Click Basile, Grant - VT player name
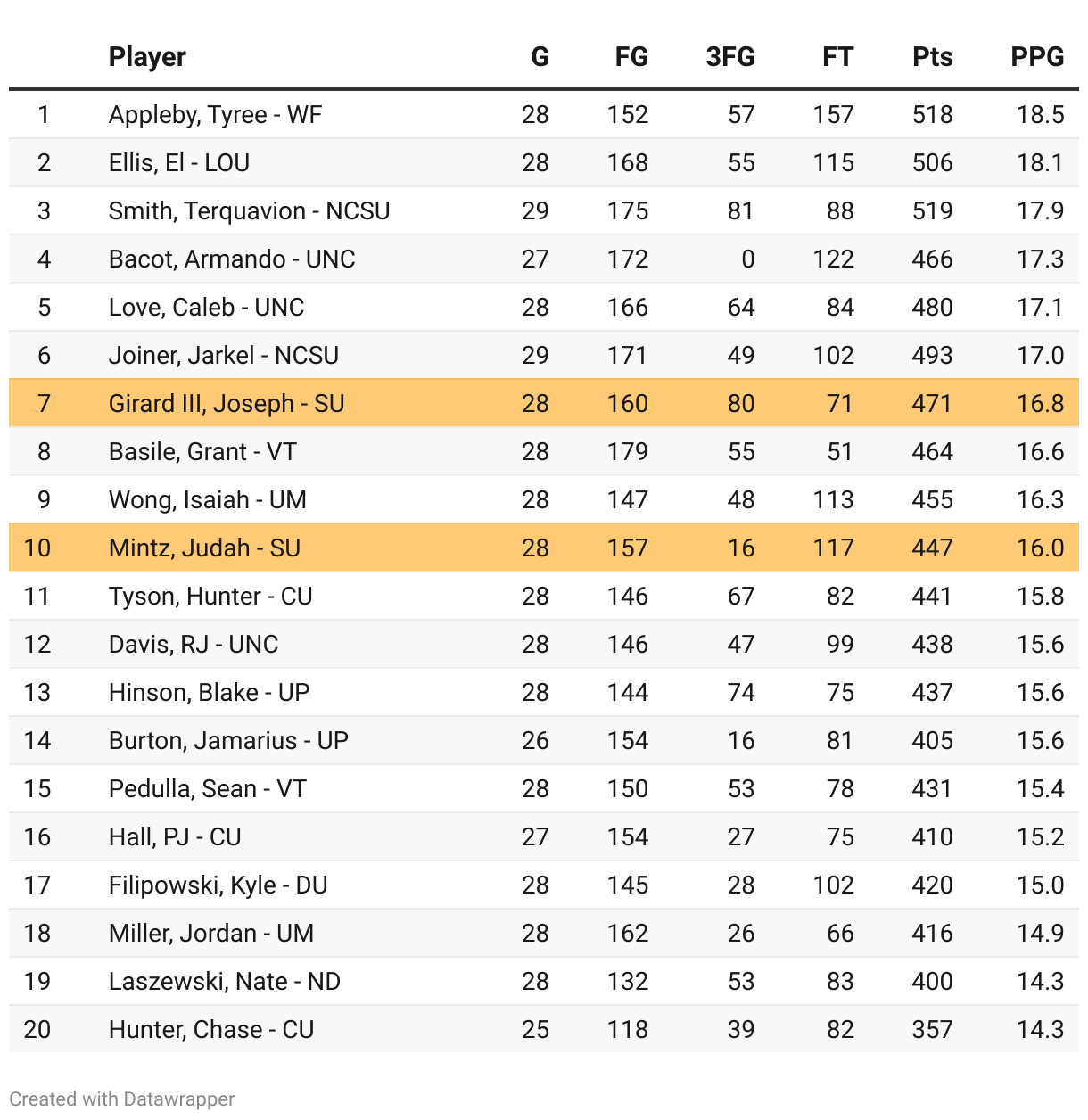 (x=202, y=452)
